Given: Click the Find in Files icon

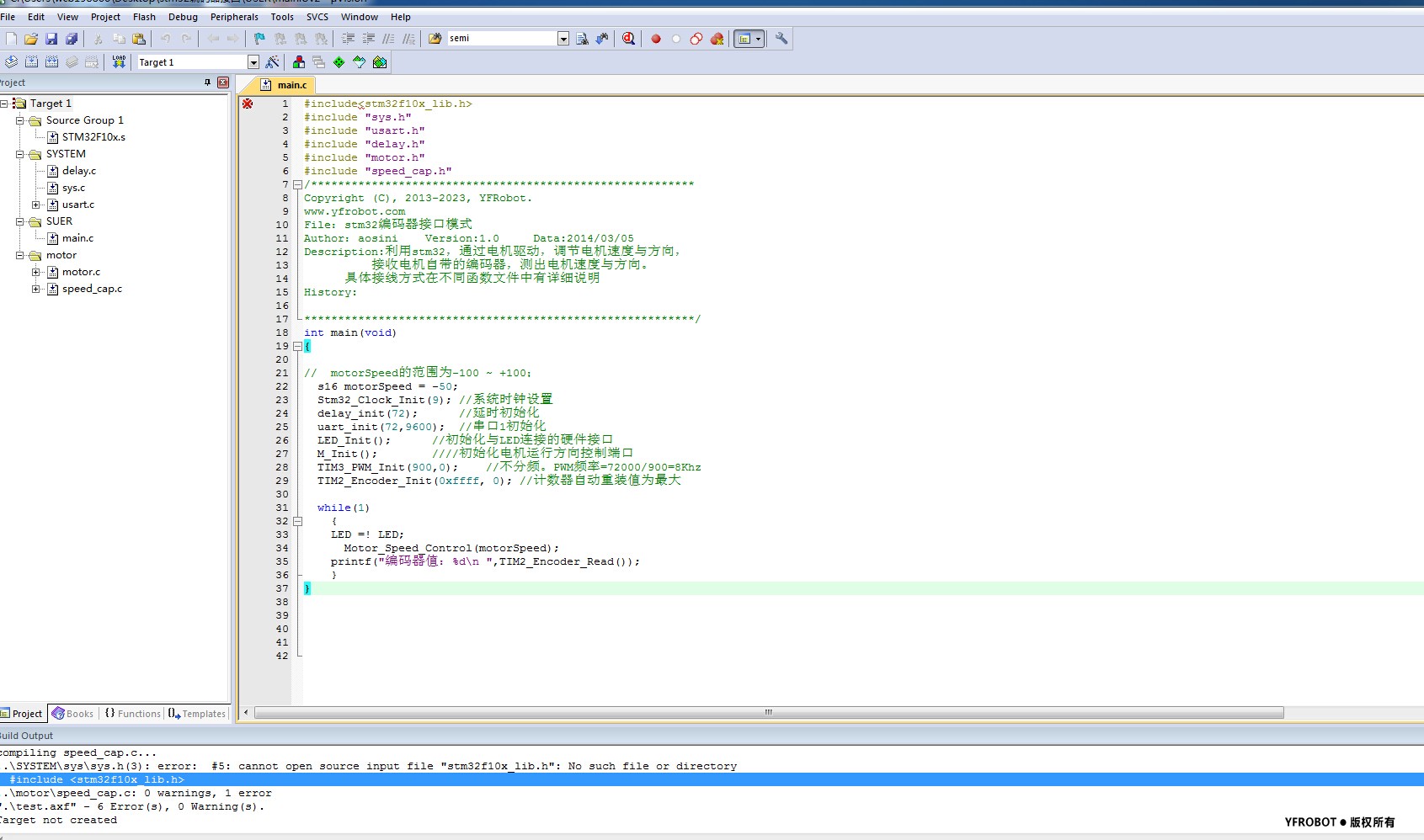Looking at the screenshot, I should pos(582,39).
